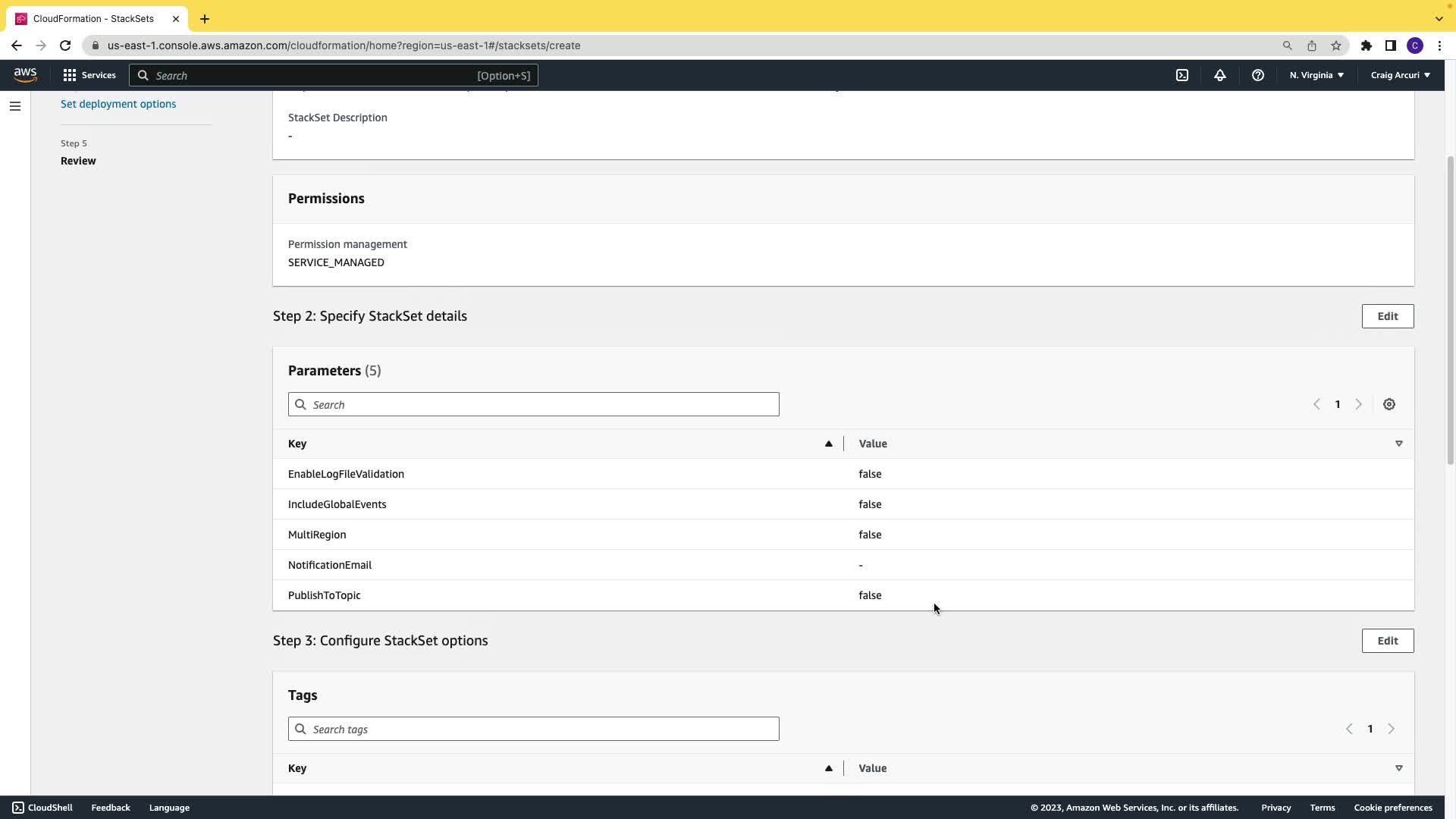The height and width of the screenshot is (819, 1456).
Task: Open the CloudShell icon in top navigation
Action: pyautogui.click(x=1182, y=75)
